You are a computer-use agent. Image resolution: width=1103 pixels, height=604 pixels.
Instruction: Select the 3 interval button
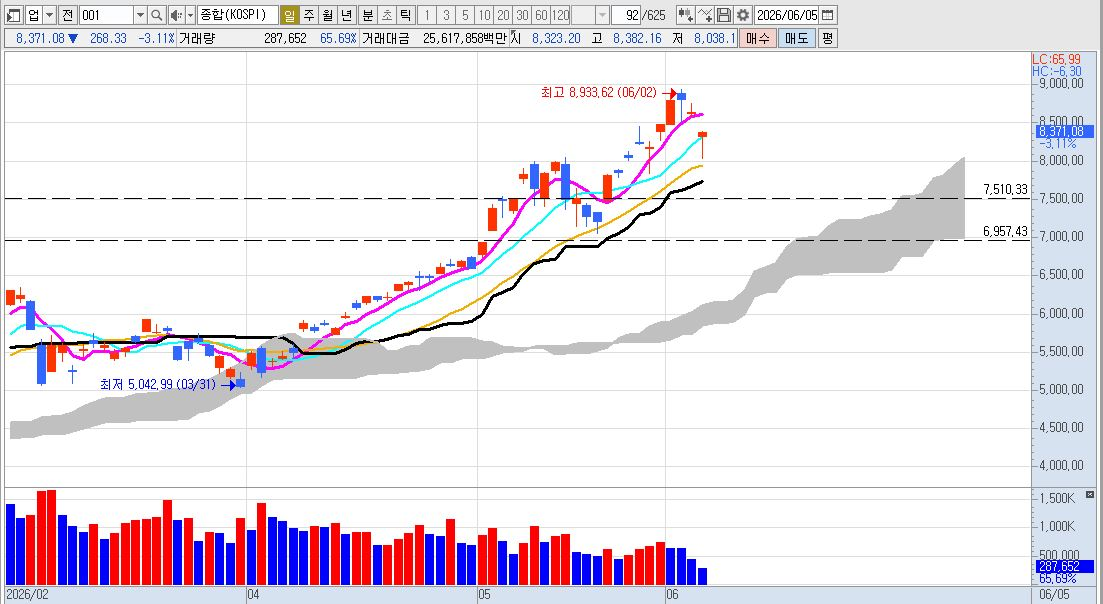[445, 15]
